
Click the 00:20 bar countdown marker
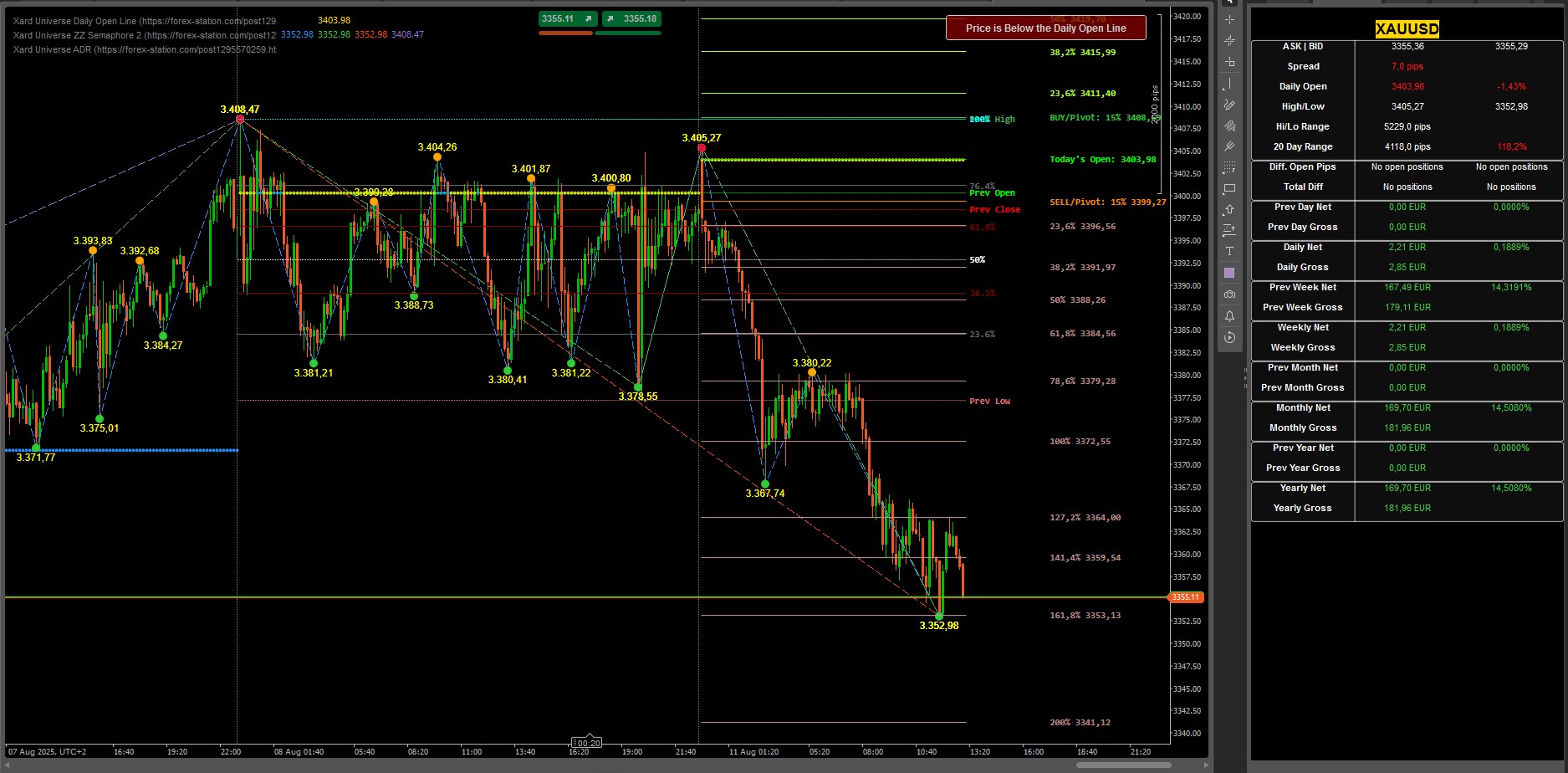pos(586,743)
